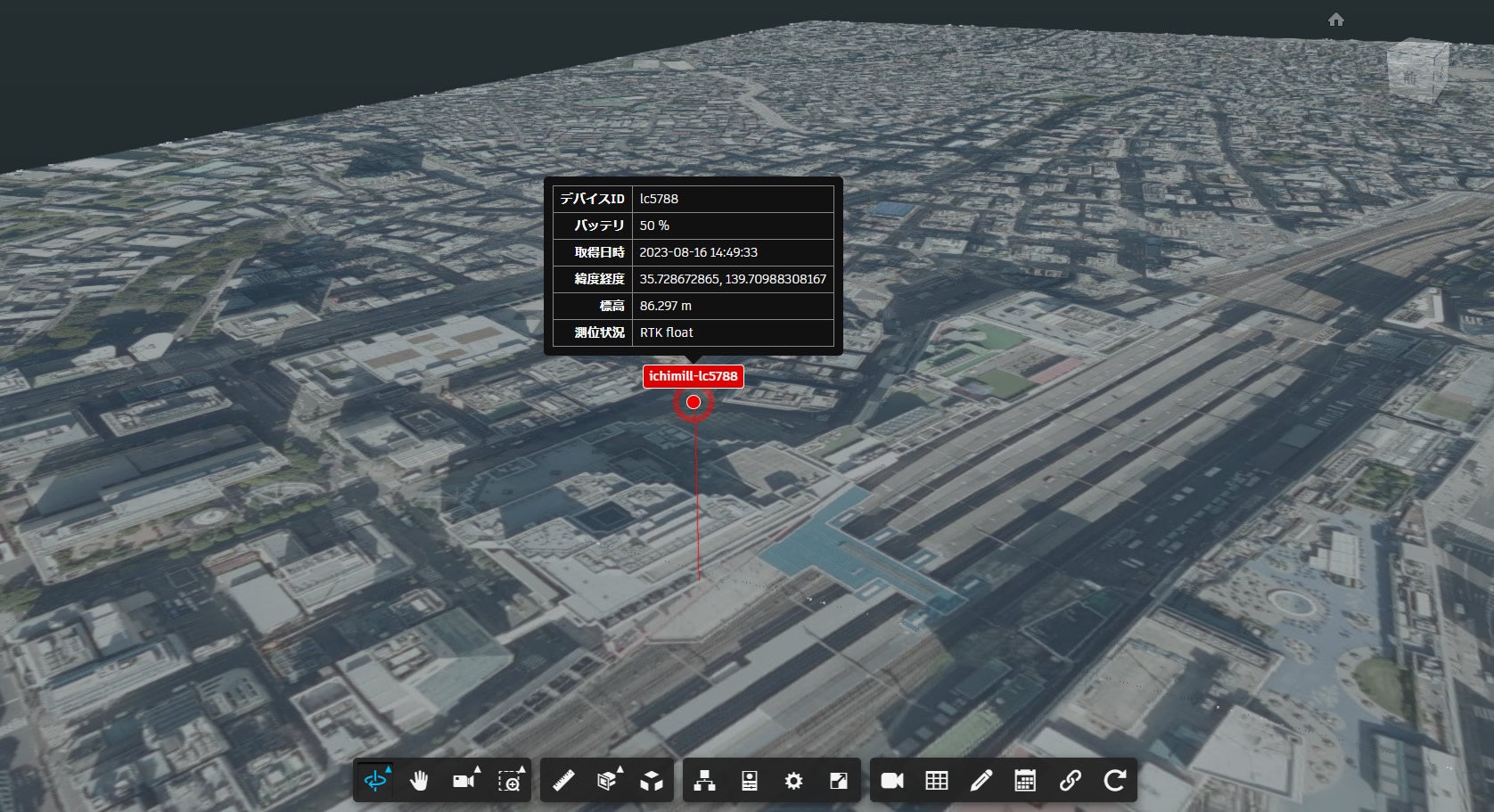The image size is (1494, 812).
Task: Toggle full screen mode
Action: pyautogui.click(x=838, y=781)
